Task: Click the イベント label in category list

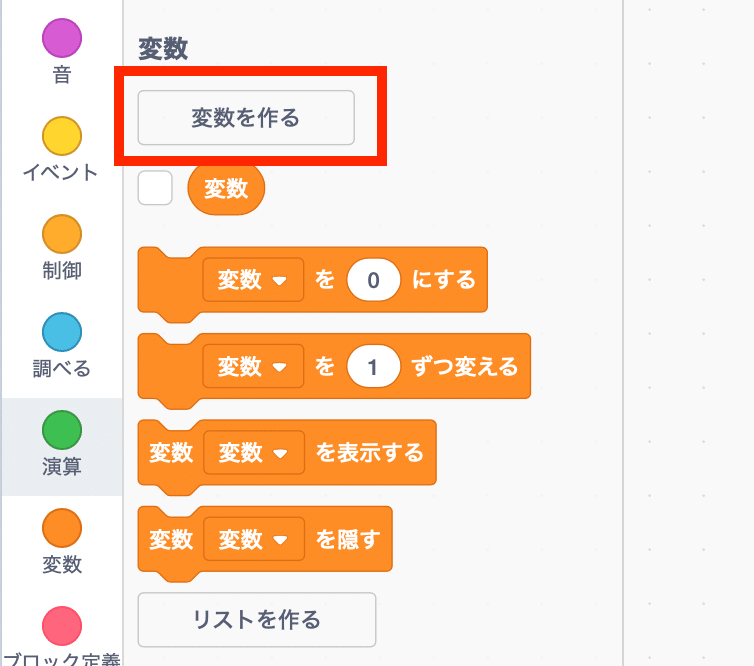Action: (x=61, y=172)
